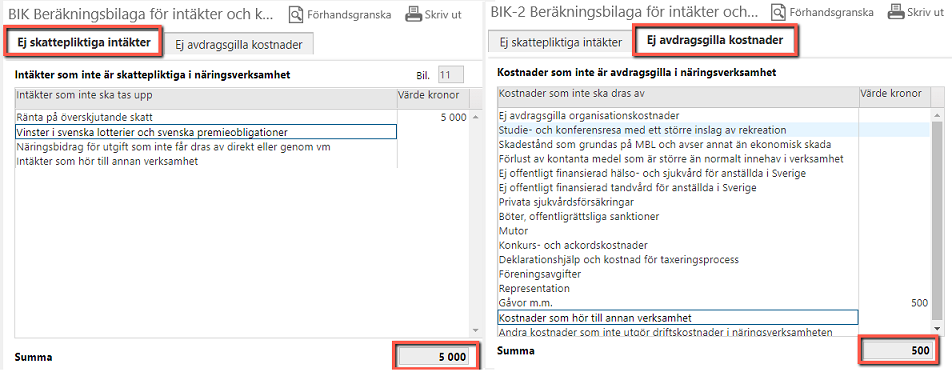Click the Förhandsgranska magnifier icon in the BIK window

pyautogui.click(x=296, y=14)
